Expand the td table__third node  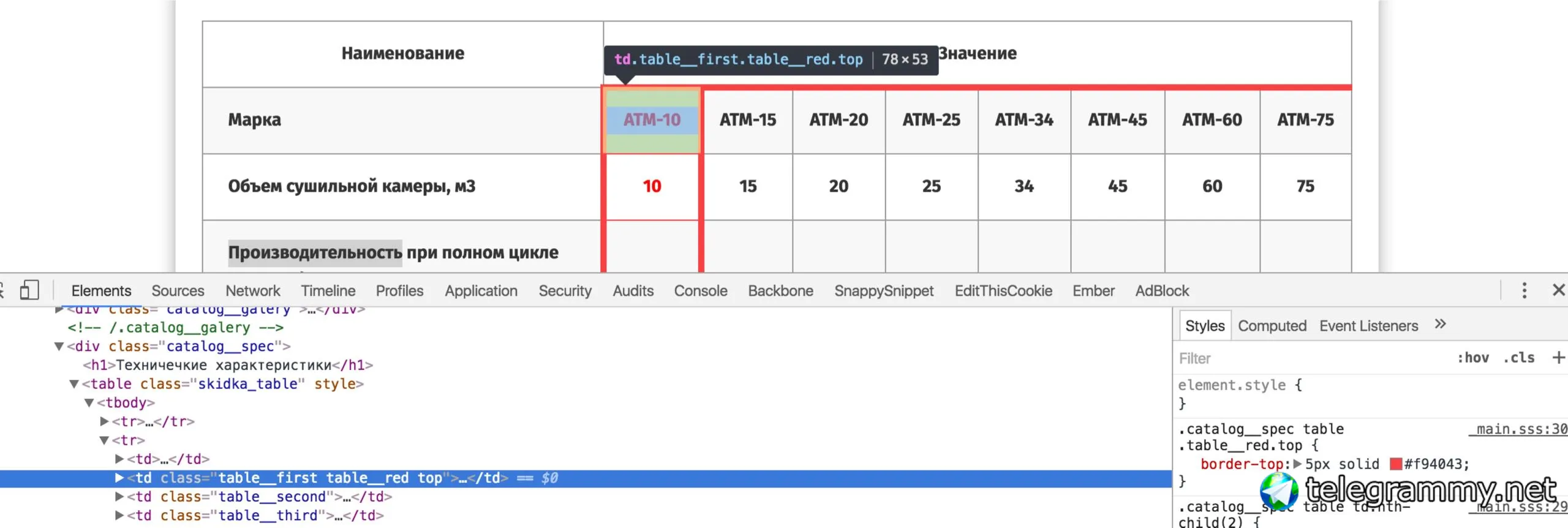pos(119,516)
